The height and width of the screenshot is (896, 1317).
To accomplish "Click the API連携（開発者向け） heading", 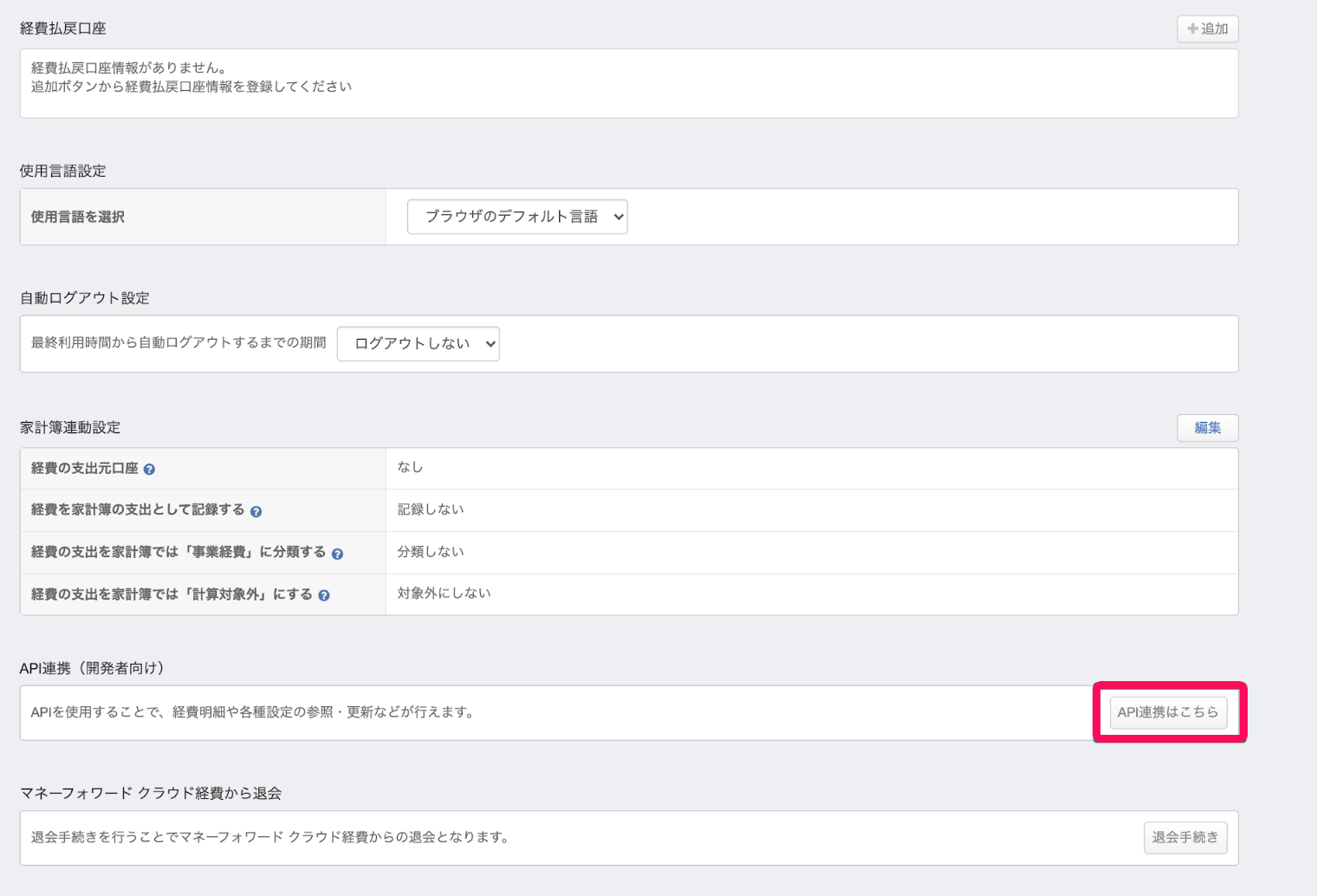I will coord(92,668).
